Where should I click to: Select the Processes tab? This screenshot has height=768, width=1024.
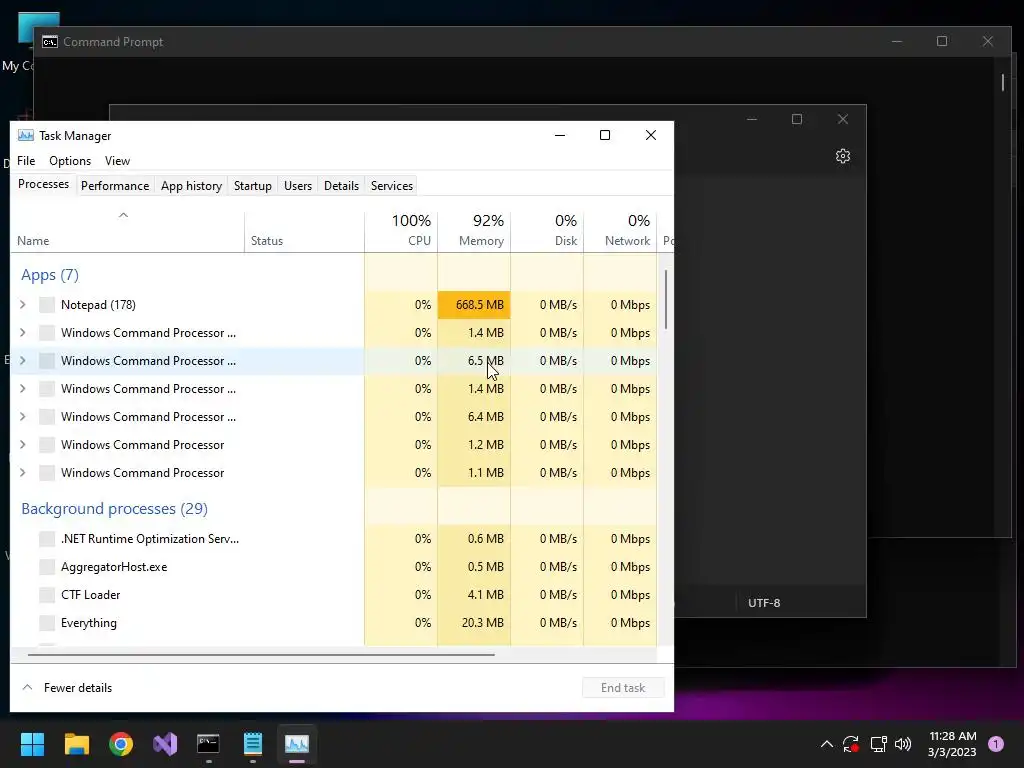click(43, 184)
